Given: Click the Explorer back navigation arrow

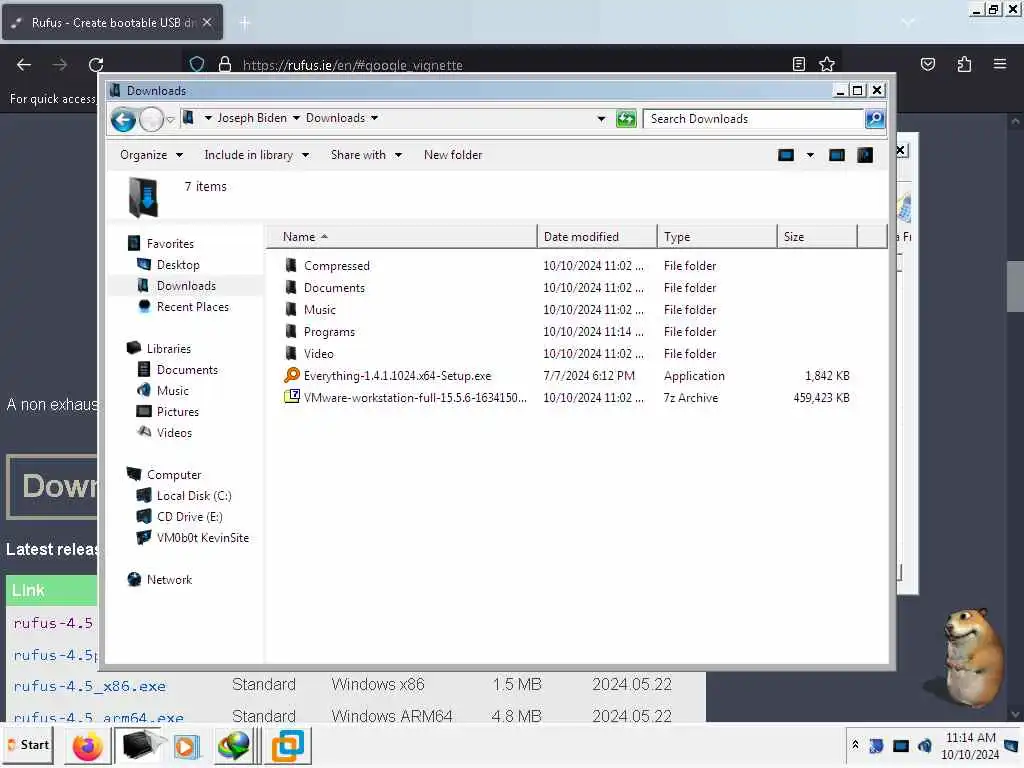Looking at the screenshot, I should pos(123,119).
